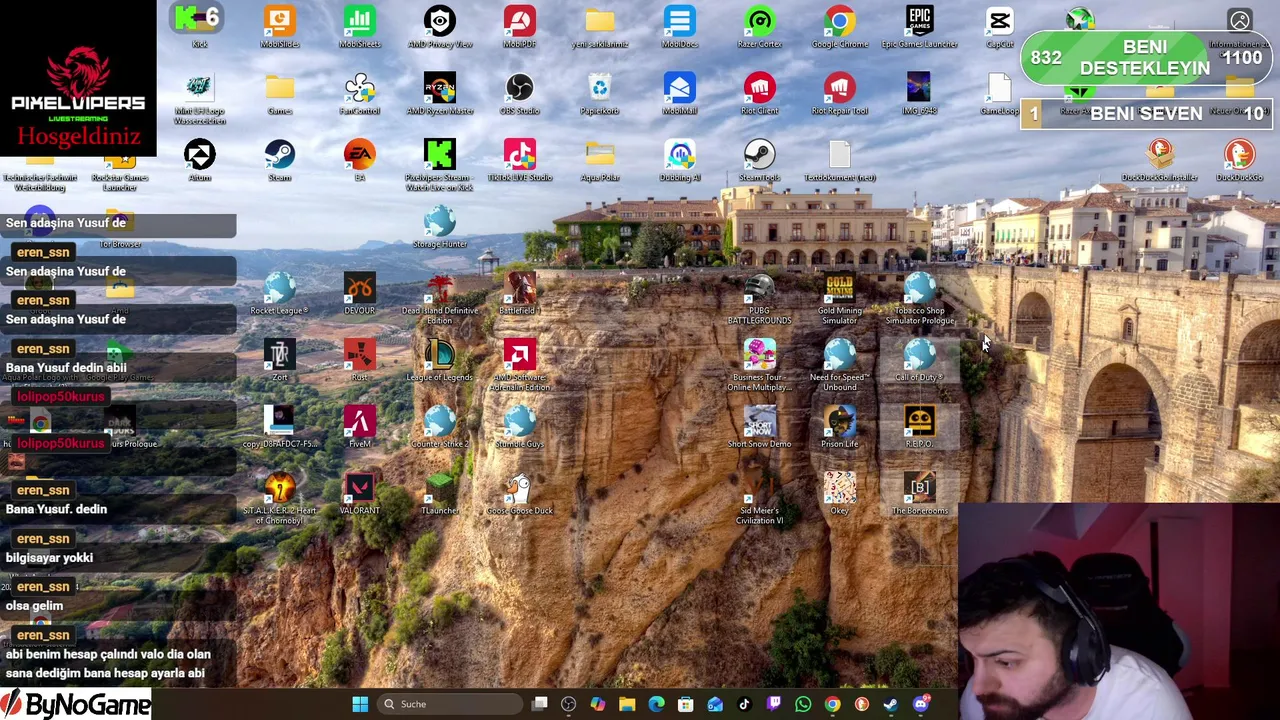Open DuckDuckGo browser shortcut
The width and height of the screenshot is (1280, 720).
click(1239, 161)
